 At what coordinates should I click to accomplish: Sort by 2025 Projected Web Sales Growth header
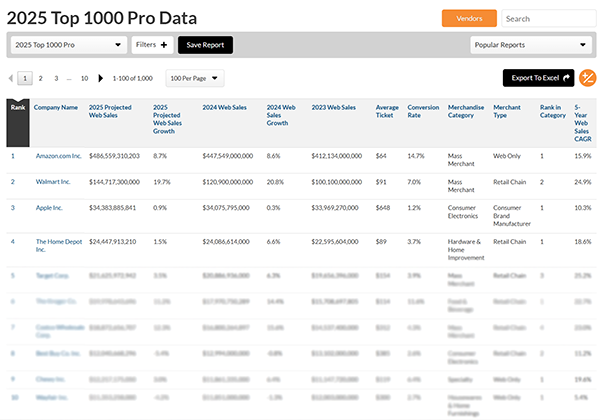pyautogui.click(x=167, y=119)
